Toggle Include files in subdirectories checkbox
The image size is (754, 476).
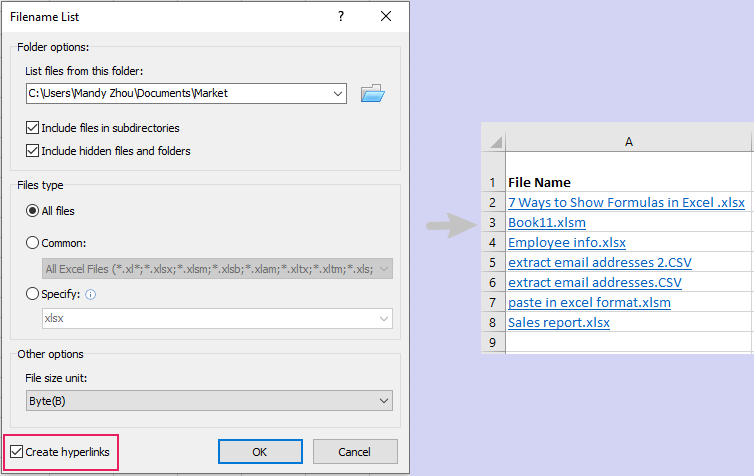[32, 128]
